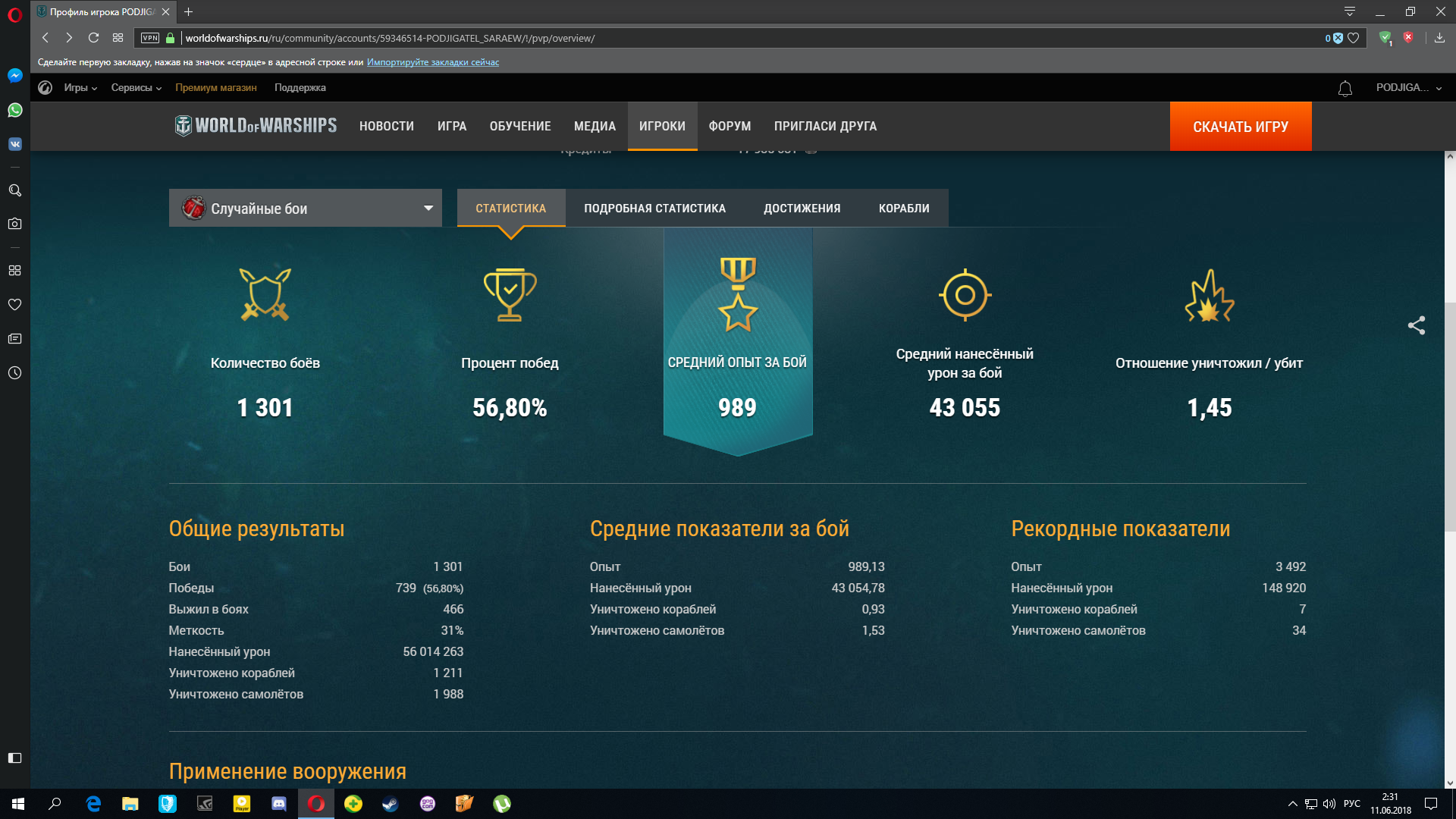Expand the Сервисы dropdown menu
The width and height of the screenshot is (1456, 819).
coord(136,88)
